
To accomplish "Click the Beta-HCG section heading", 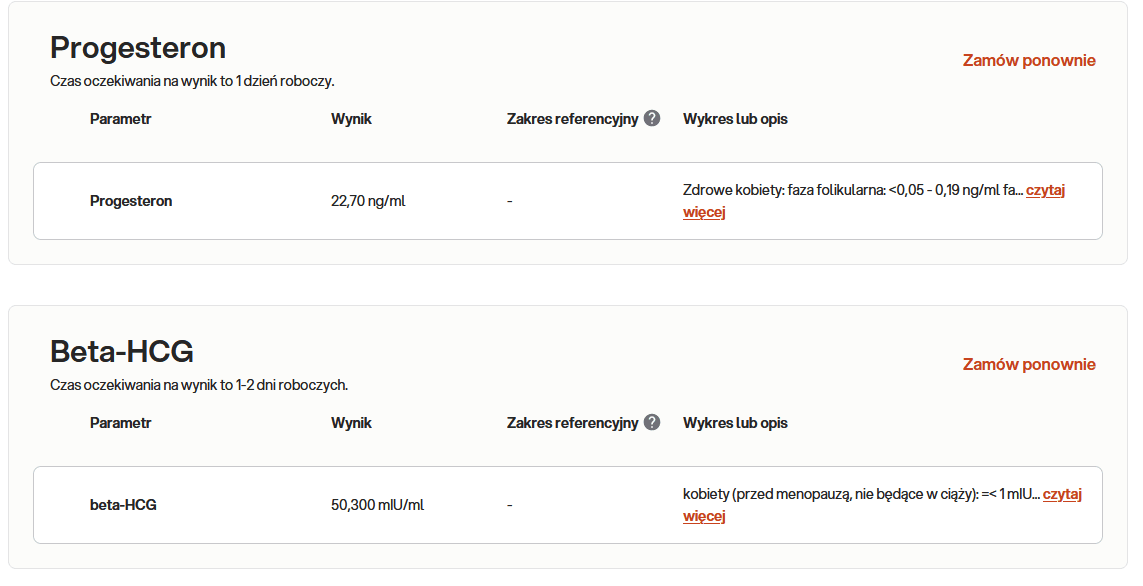I will 122,352.
